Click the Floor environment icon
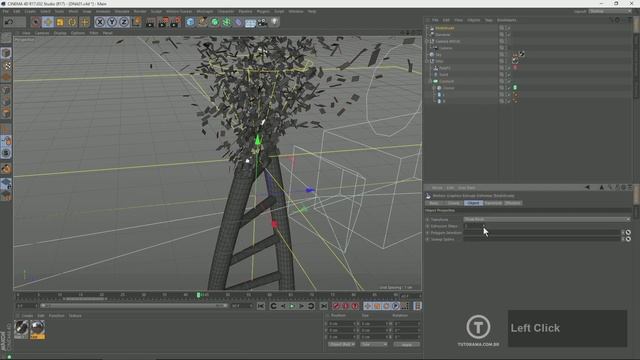The height and width of the screenshot is (360, 640). [250, 22]
